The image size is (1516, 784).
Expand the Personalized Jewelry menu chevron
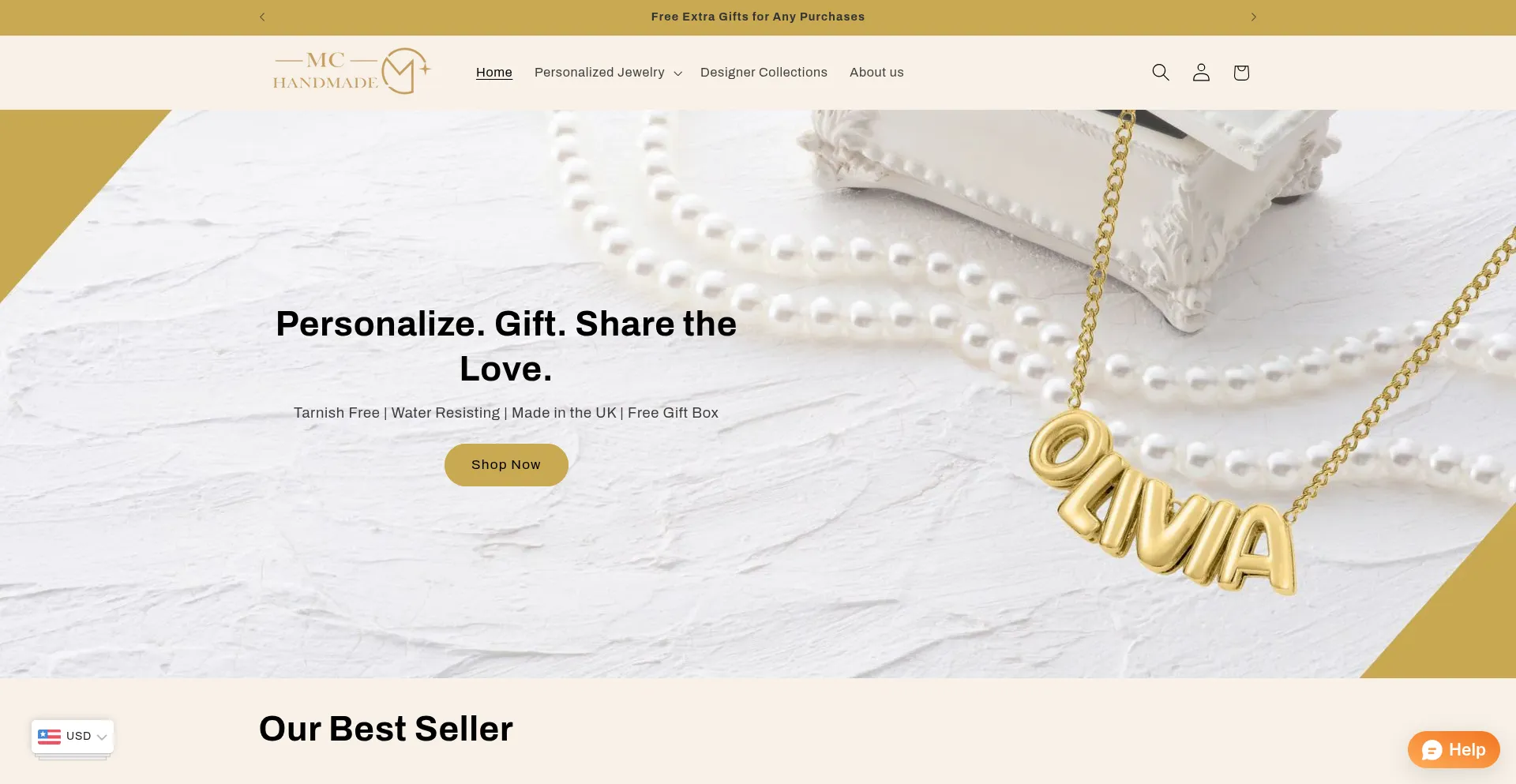click(677, 73)
